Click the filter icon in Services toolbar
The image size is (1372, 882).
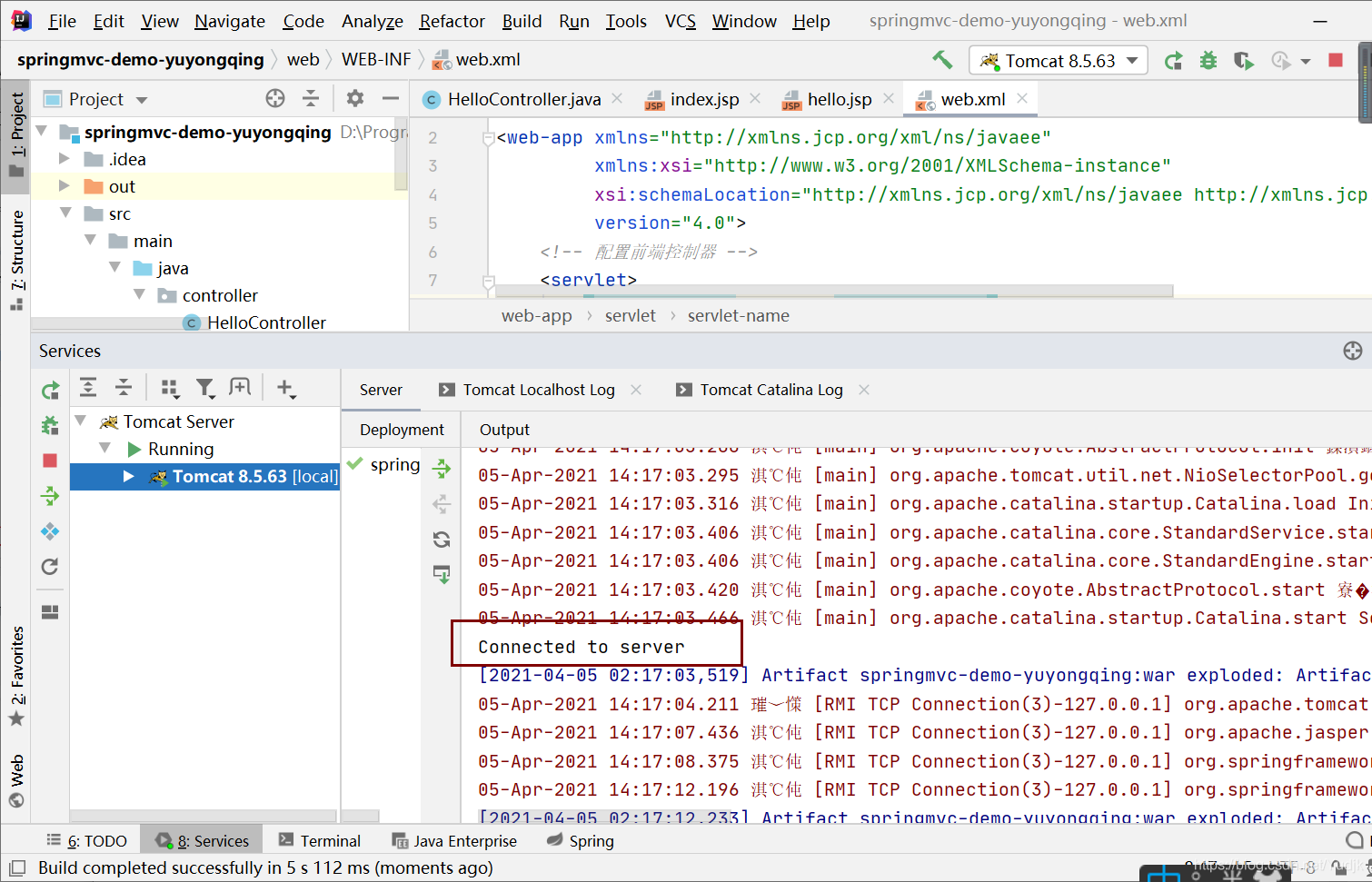click(205, 389)
